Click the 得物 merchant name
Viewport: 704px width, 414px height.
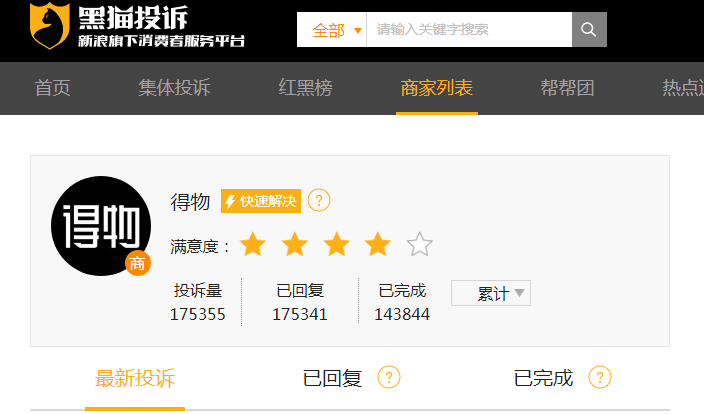190,202
